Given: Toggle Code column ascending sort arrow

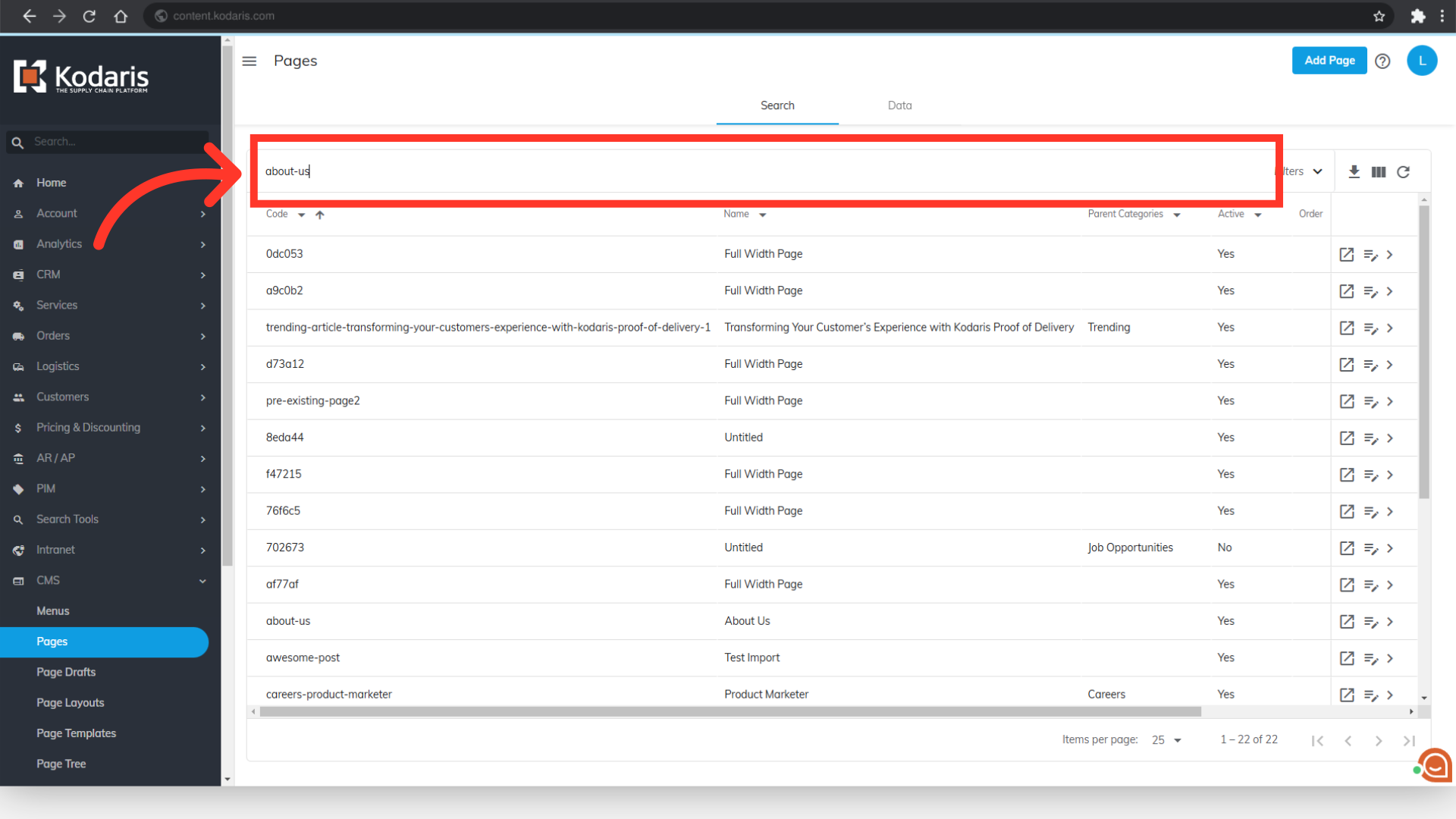Looking at the screenshot, I should point(320,215).
